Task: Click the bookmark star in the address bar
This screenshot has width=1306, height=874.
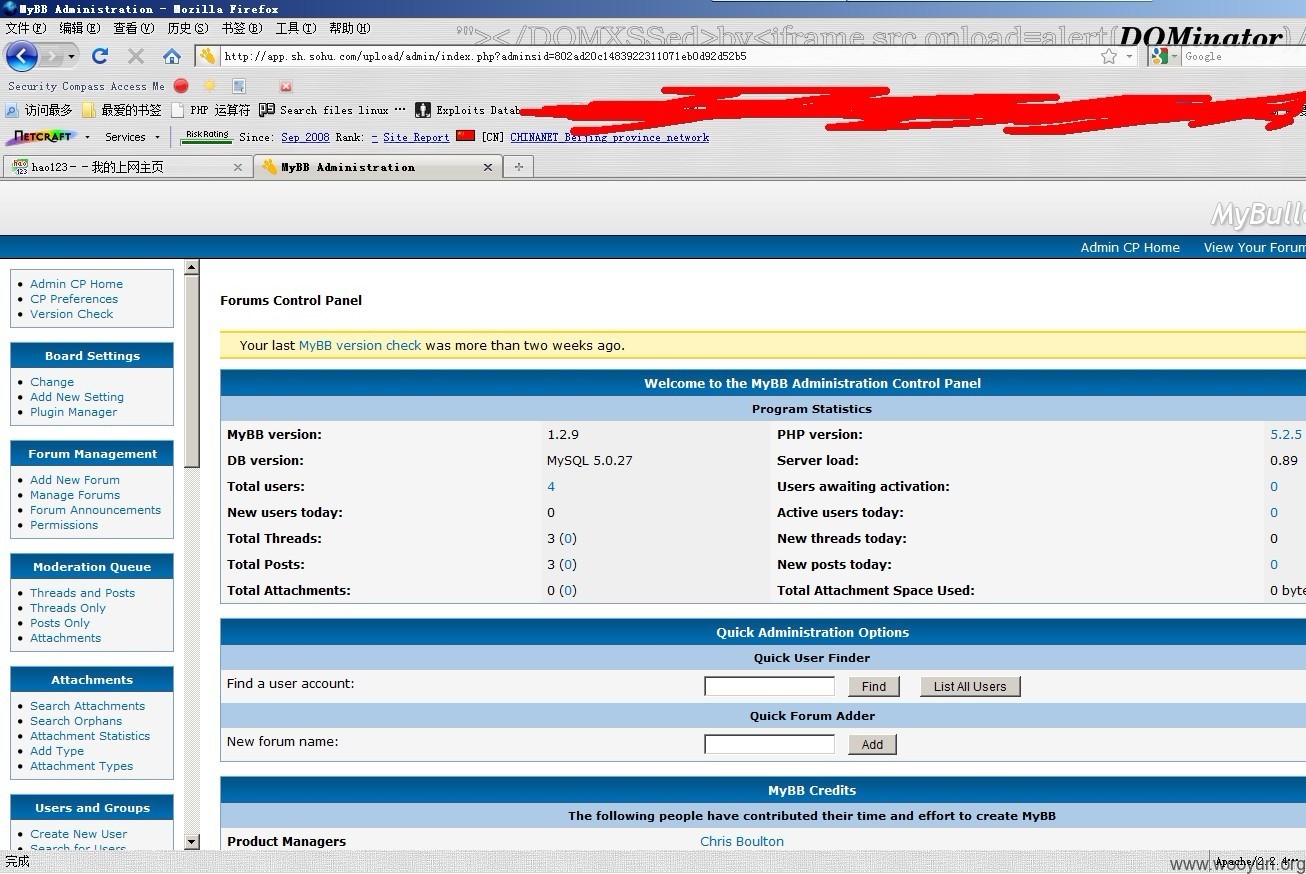Action: [1108, 56]
